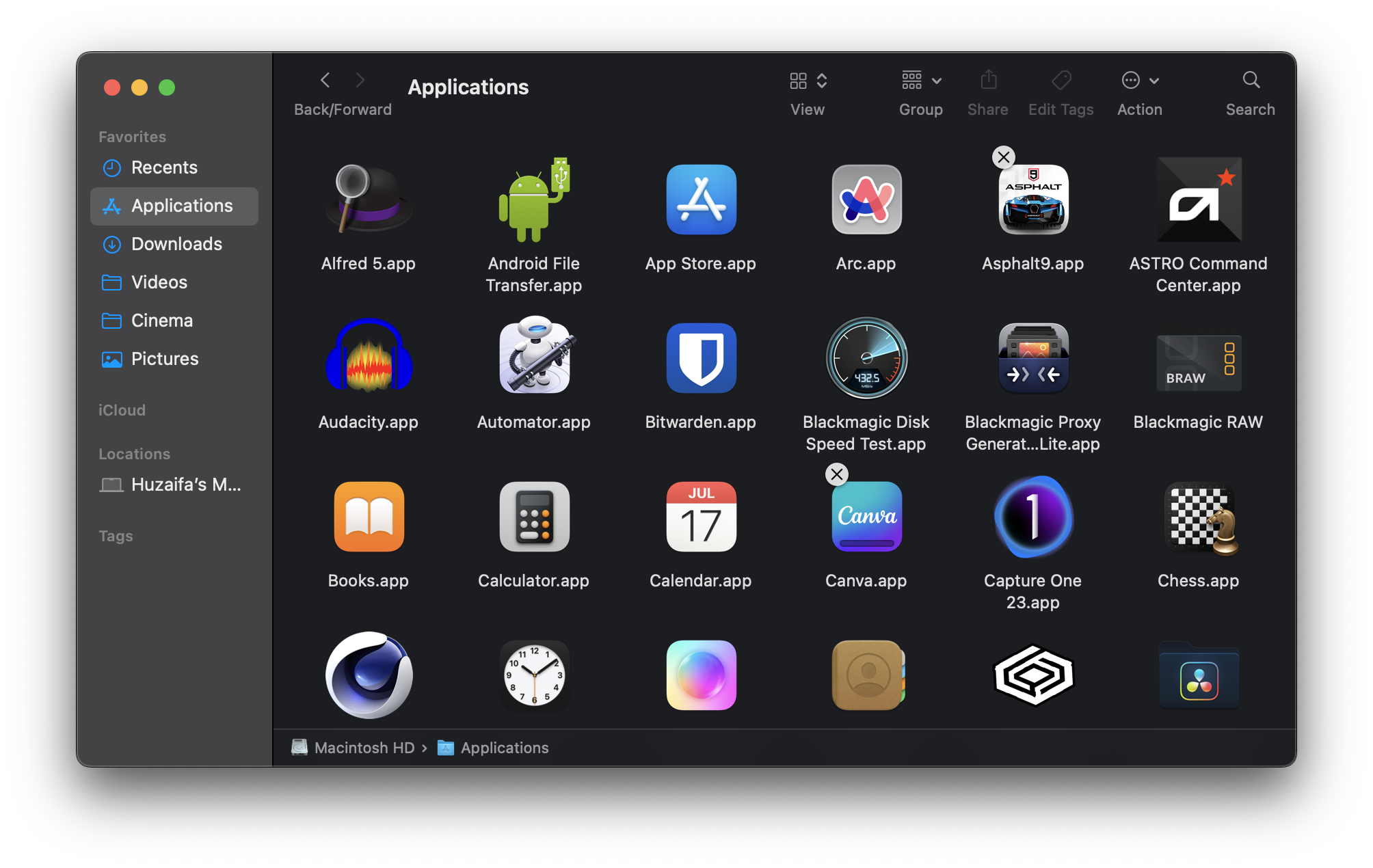Click Macintosh HD in path bar
1373x868 pixels.
click(364, 748)
